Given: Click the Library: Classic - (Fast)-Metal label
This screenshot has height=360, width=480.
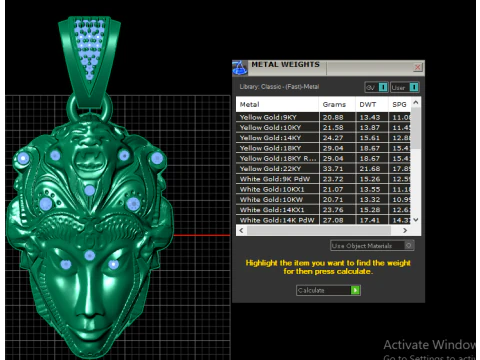Looking at the screenshot, I should (279, 87).
